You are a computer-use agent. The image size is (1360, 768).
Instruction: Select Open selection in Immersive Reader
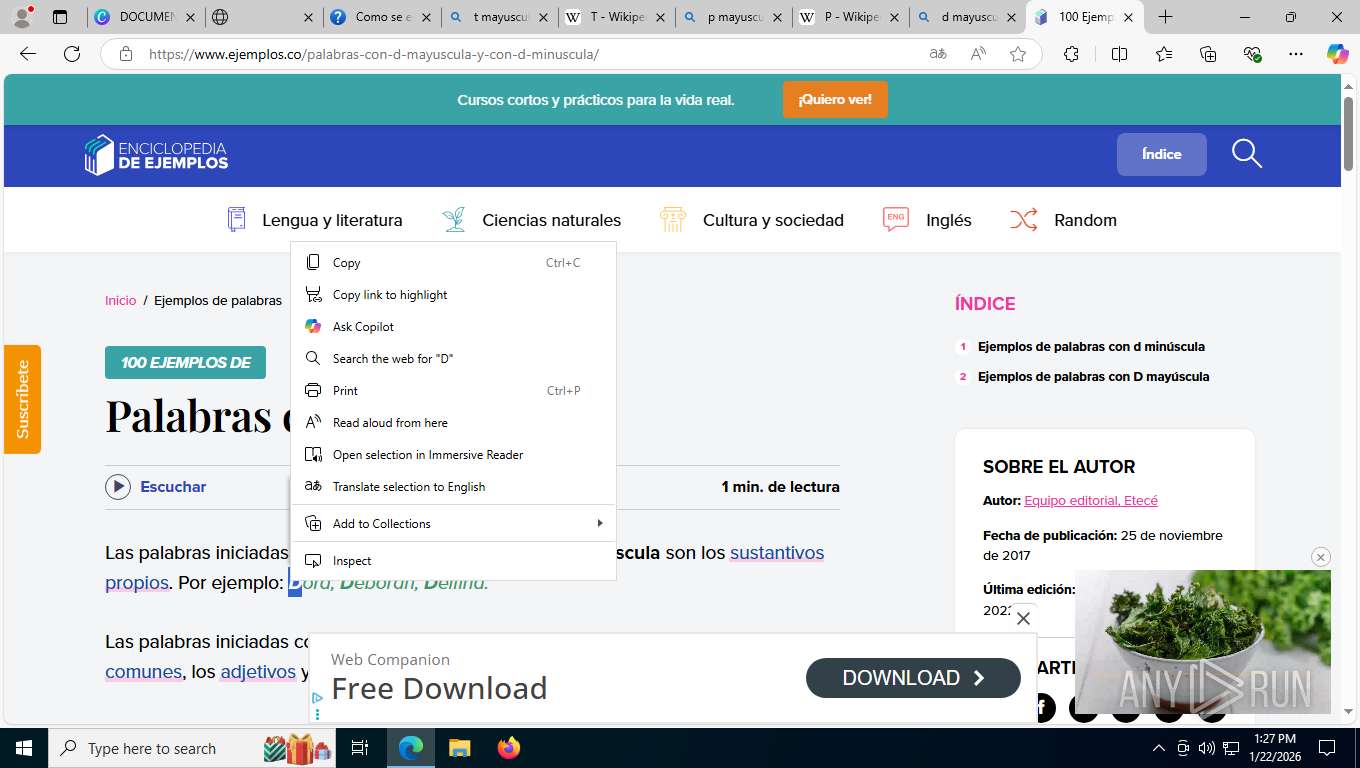click(x=453, y=455)
